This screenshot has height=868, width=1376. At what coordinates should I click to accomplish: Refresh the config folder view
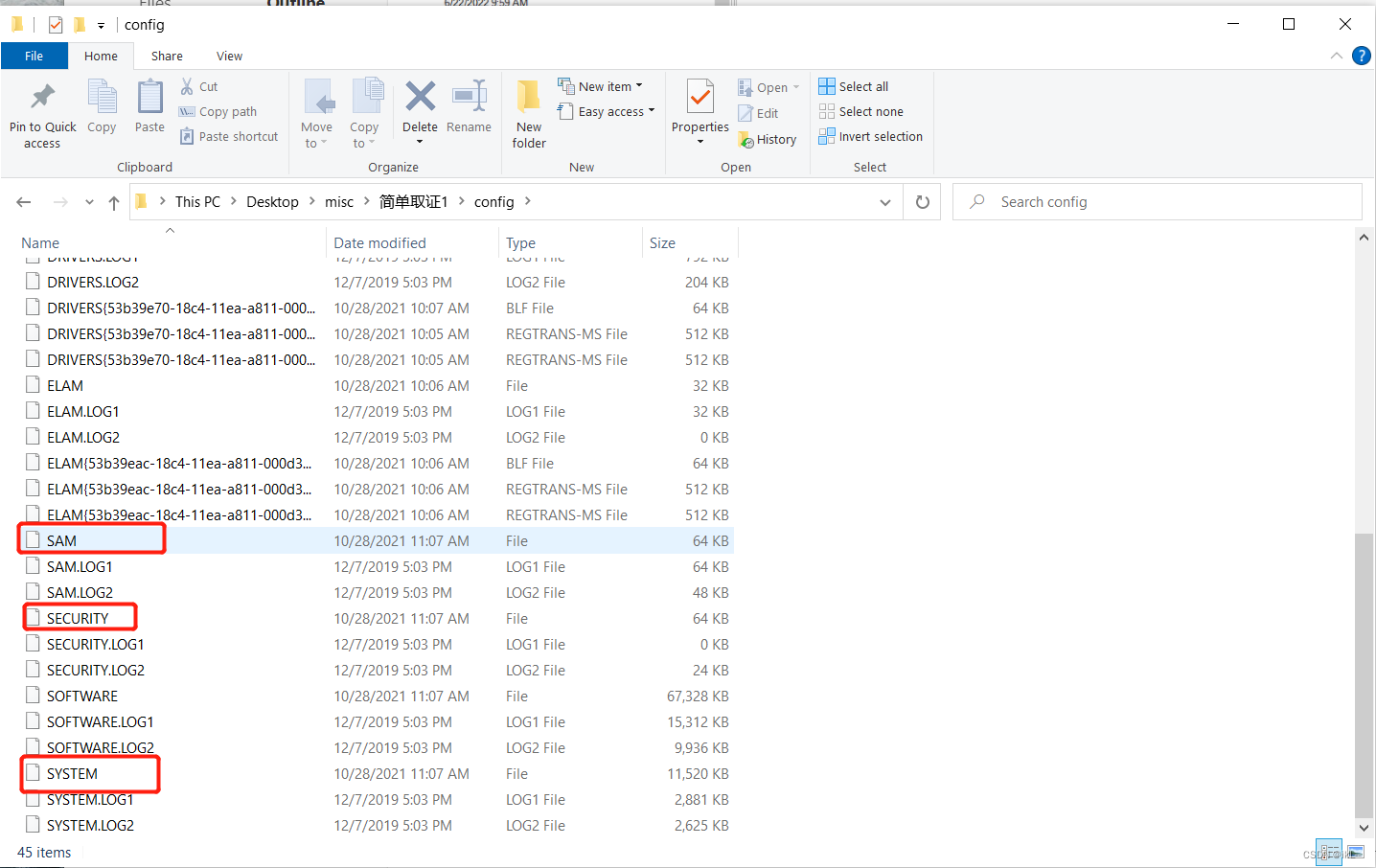pos(923,202)
